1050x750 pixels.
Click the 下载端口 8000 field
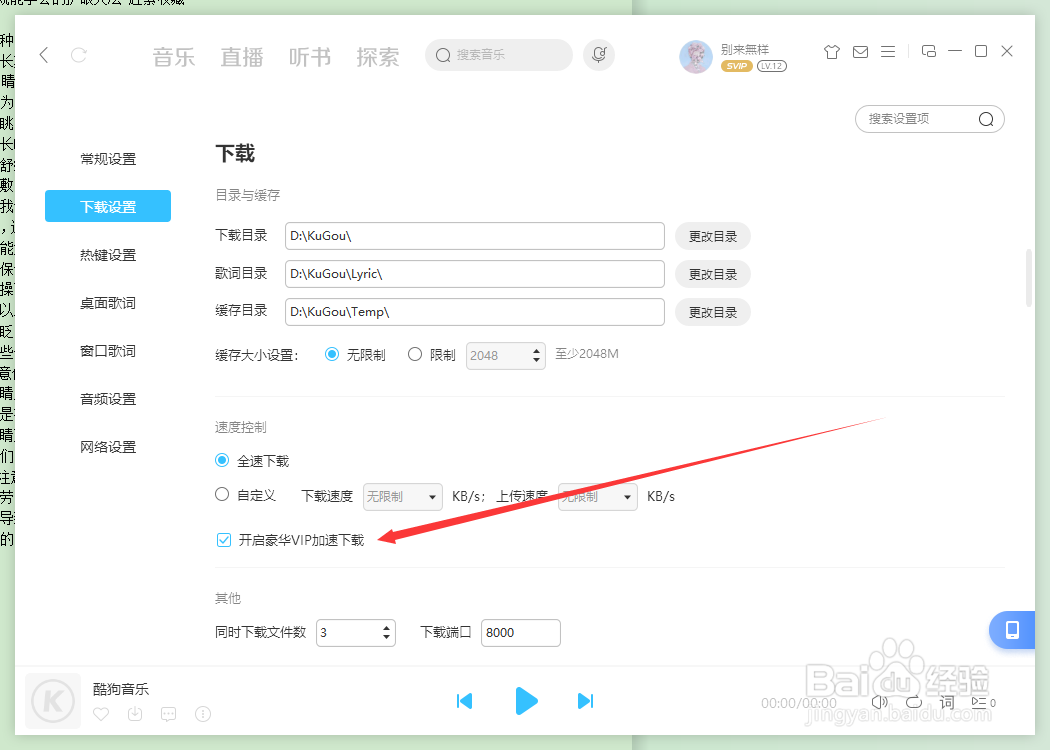(521, 633)
